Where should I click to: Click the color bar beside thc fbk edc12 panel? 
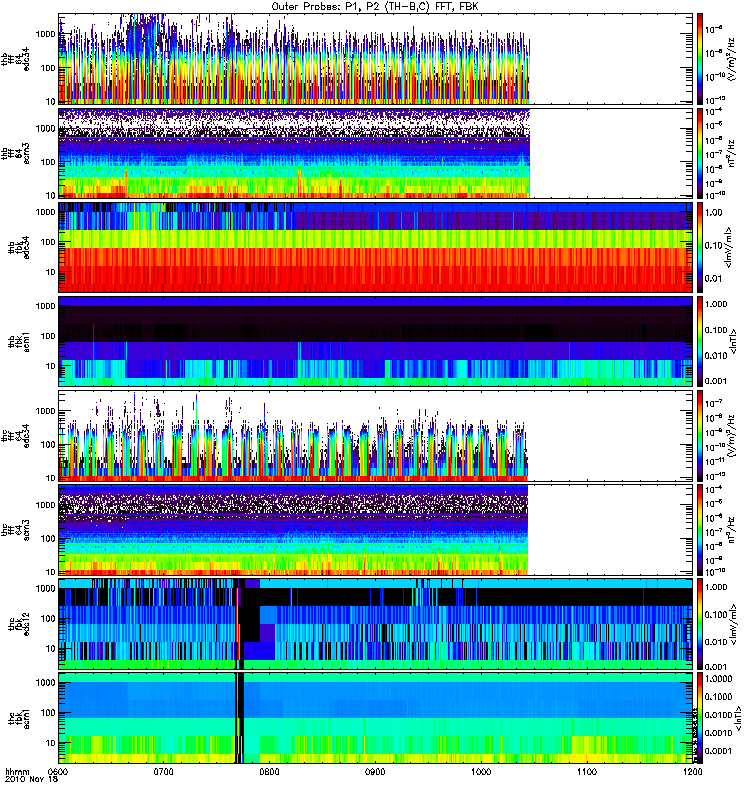coord(700,624)
